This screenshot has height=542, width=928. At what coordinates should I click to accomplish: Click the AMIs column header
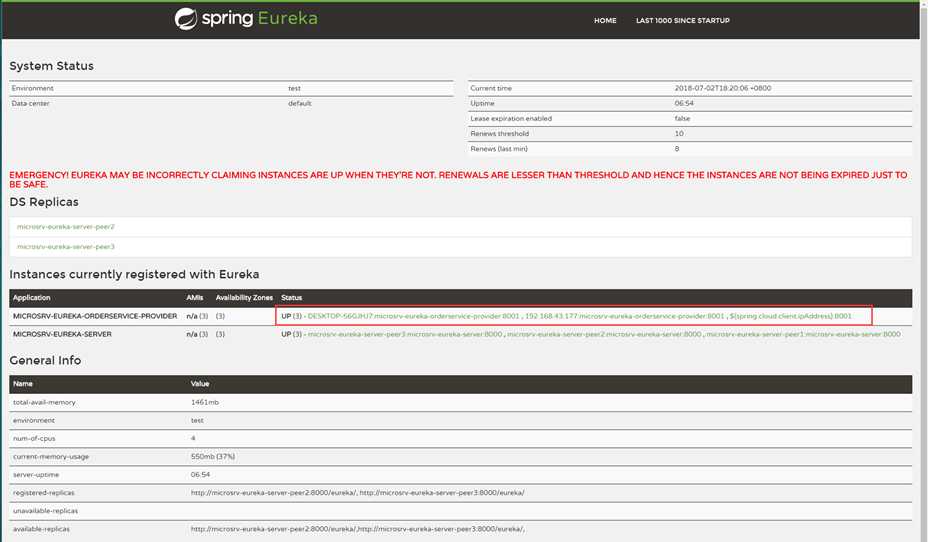[x=194, y=298]
